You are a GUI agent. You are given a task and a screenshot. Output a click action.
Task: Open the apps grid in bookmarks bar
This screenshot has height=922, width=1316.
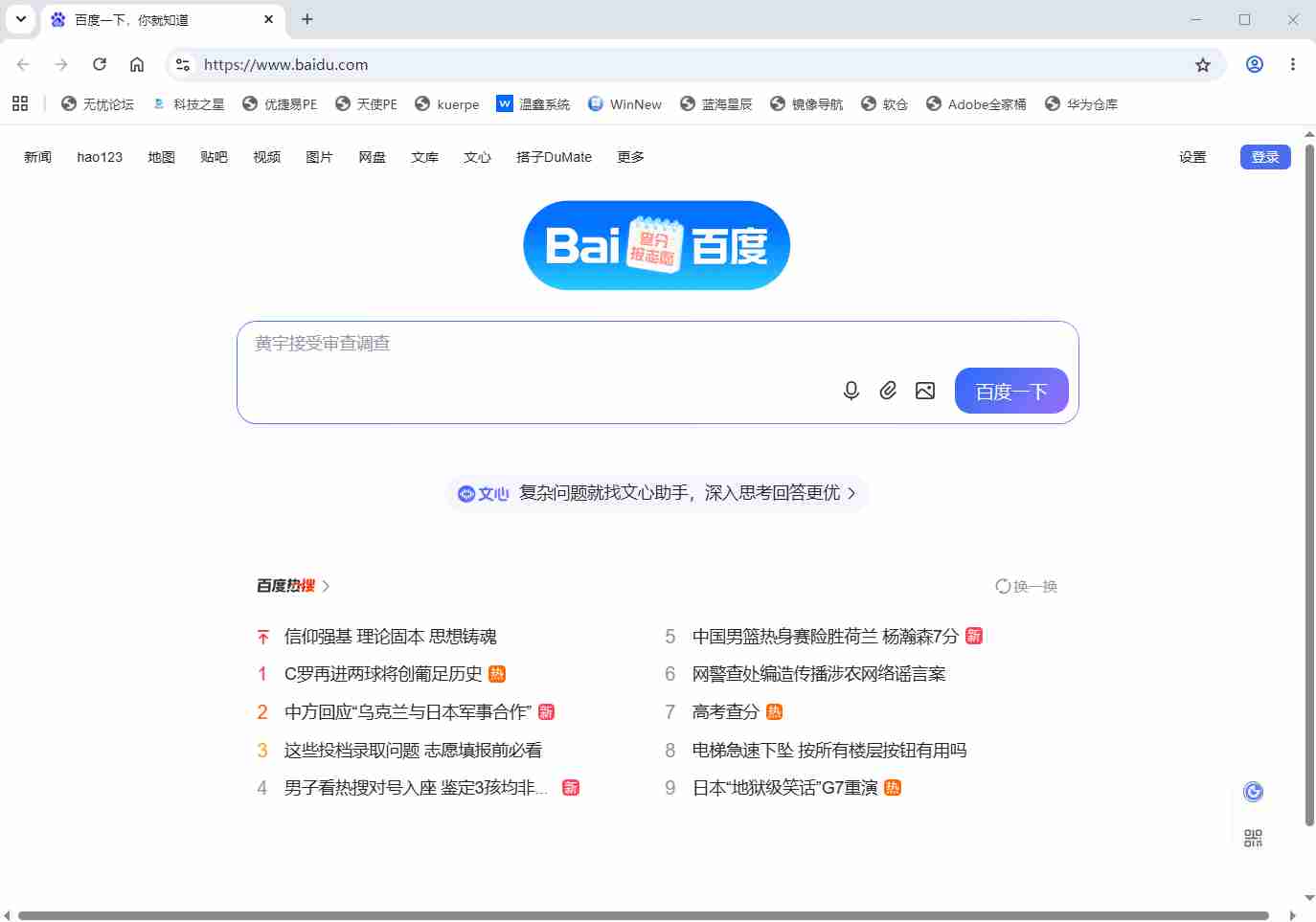pos(20,103)
